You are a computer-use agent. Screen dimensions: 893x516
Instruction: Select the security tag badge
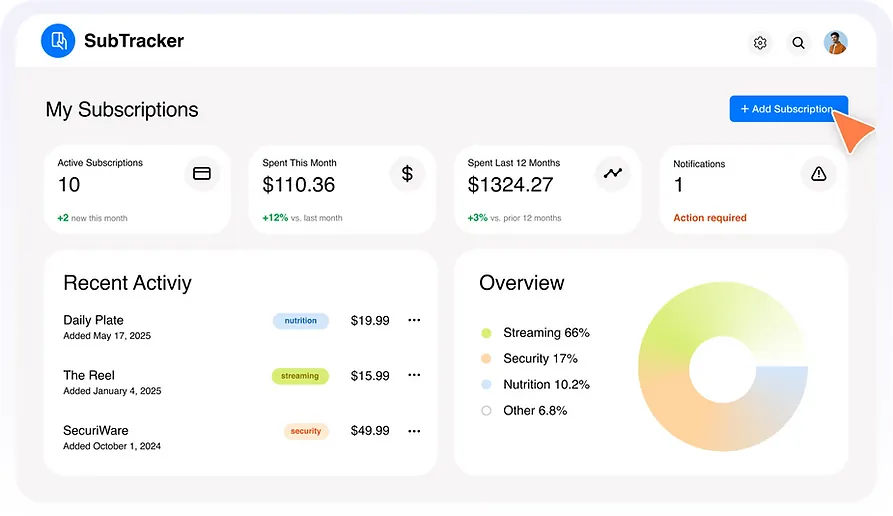click(306, 431)
